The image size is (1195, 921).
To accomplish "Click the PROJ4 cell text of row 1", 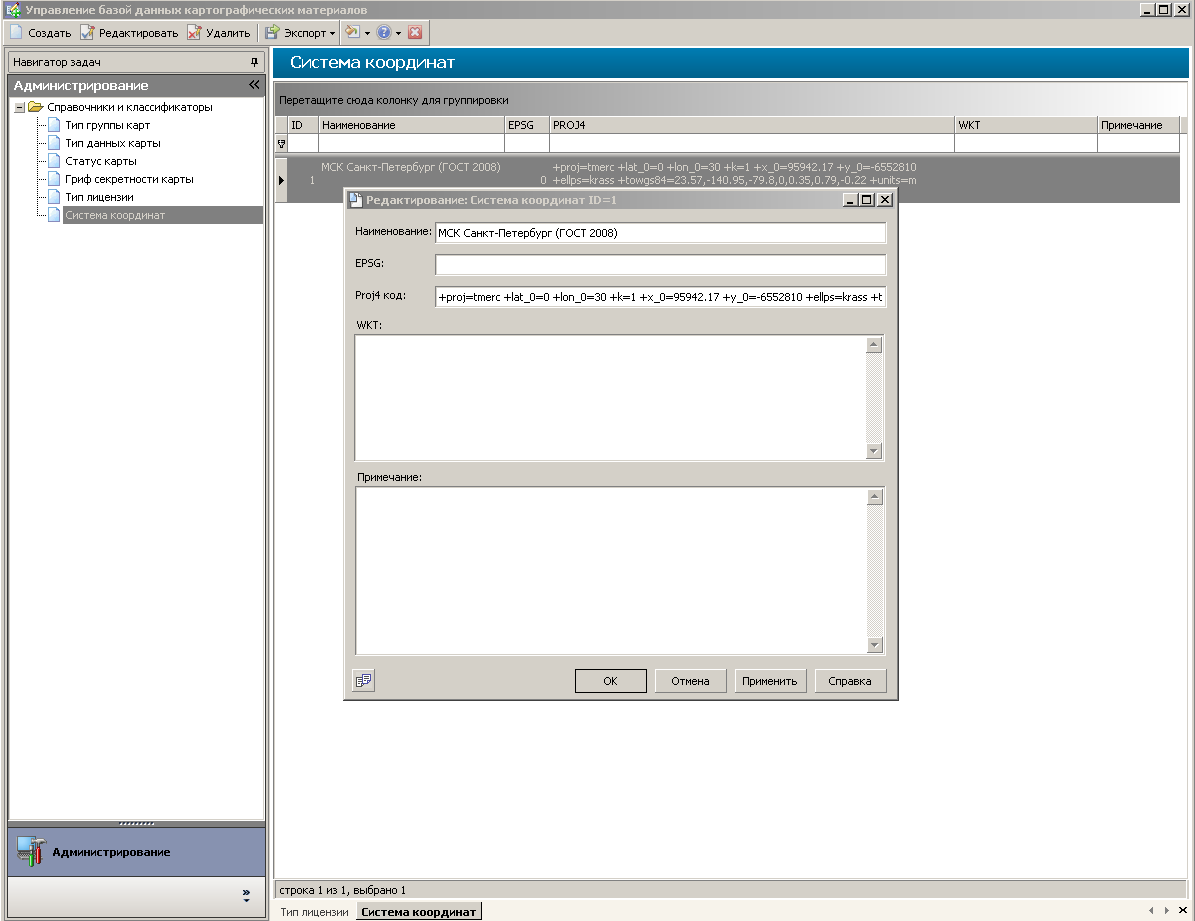I will (x=734, y=174).
